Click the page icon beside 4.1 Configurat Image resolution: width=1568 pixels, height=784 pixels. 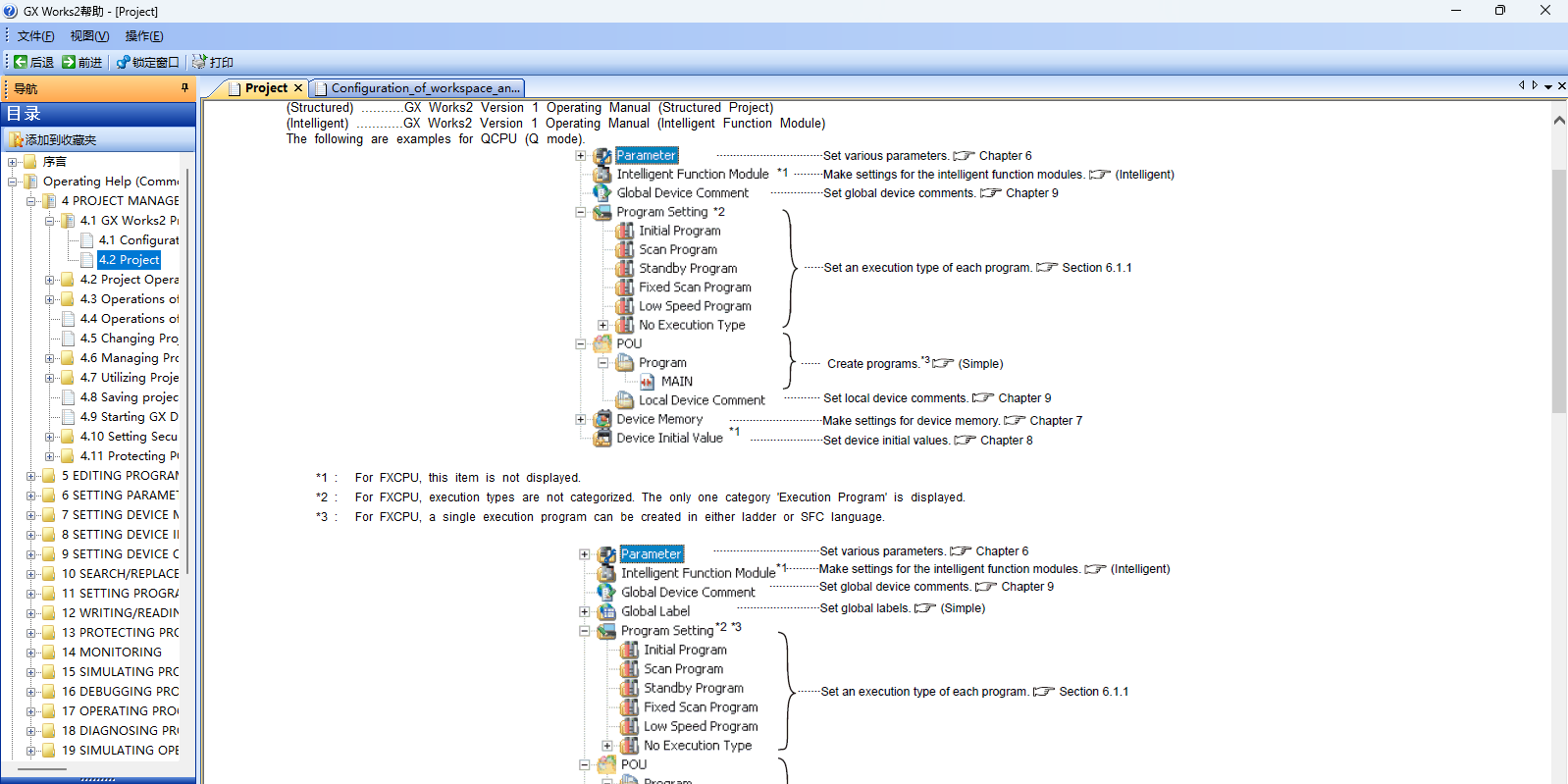click(87, 240)
